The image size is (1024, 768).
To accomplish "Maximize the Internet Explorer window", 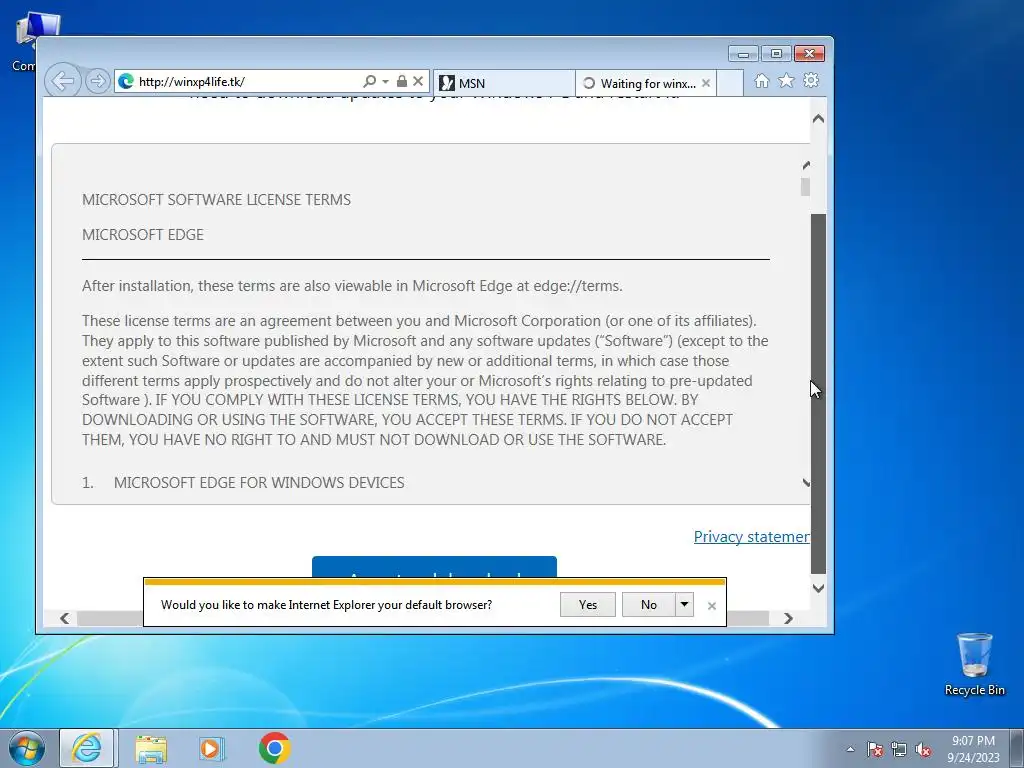I will [776, 54].
